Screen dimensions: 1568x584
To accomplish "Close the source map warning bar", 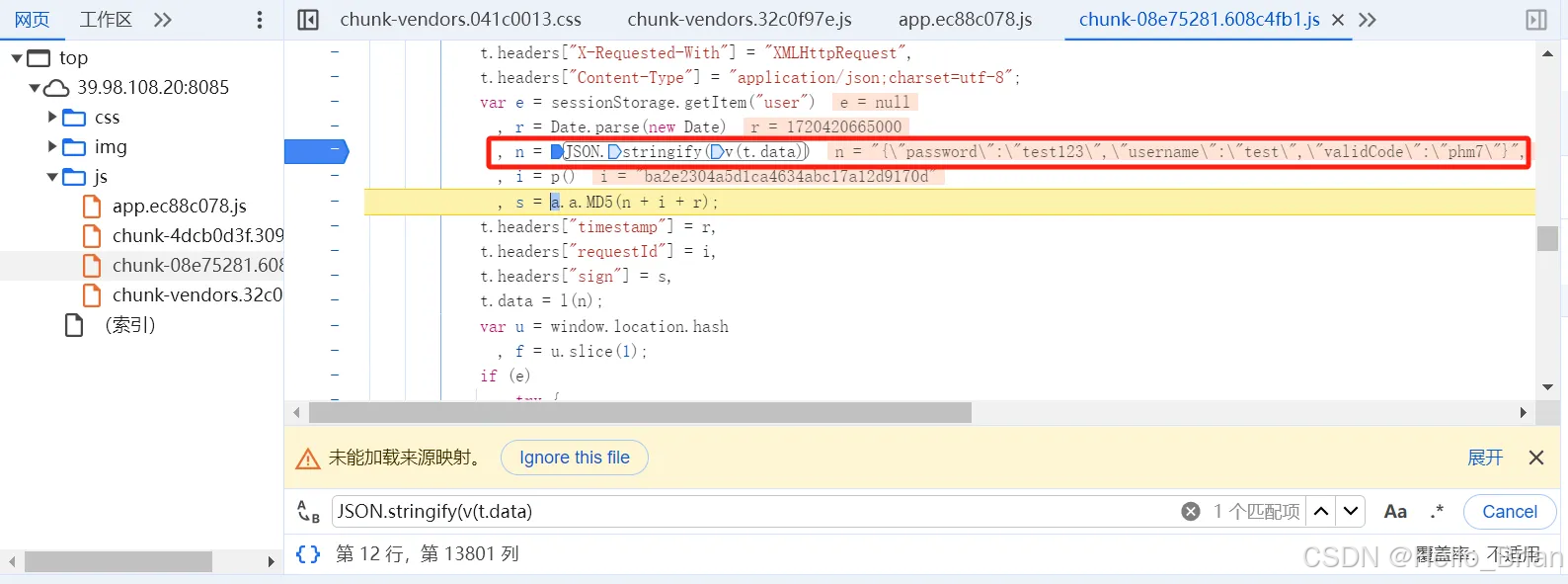I will (1536, 458).
